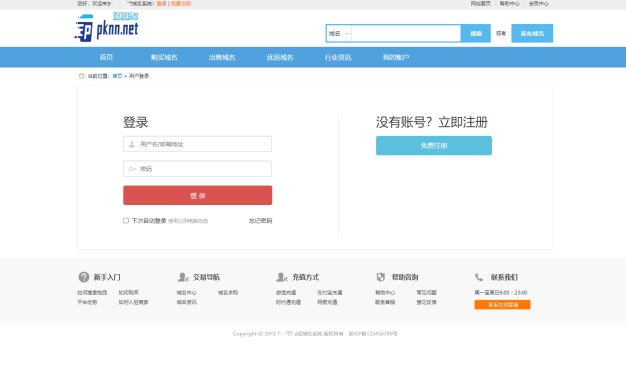Viewport: 626px width, 386px height.
Task: Open the 会员中心 link in the top bar
Action: pos(539,4)
